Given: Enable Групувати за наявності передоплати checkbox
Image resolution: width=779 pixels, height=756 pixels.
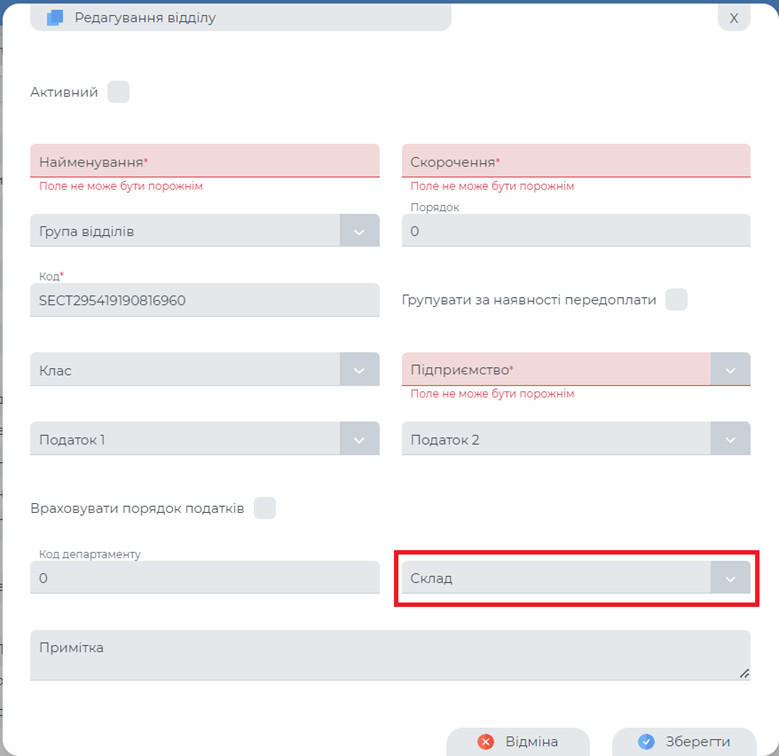Looking at the screenshot, I should click(677, 299).
